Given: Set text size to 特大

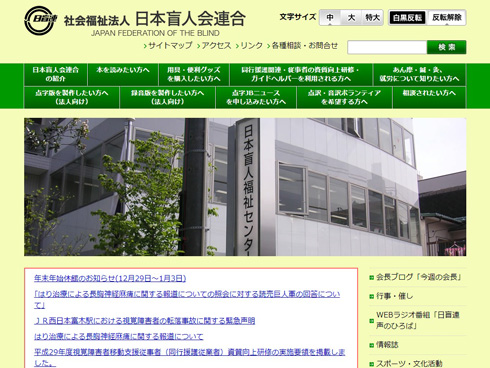Looking at the screenshot, I should pyautogui.click(x=372, y=17).
